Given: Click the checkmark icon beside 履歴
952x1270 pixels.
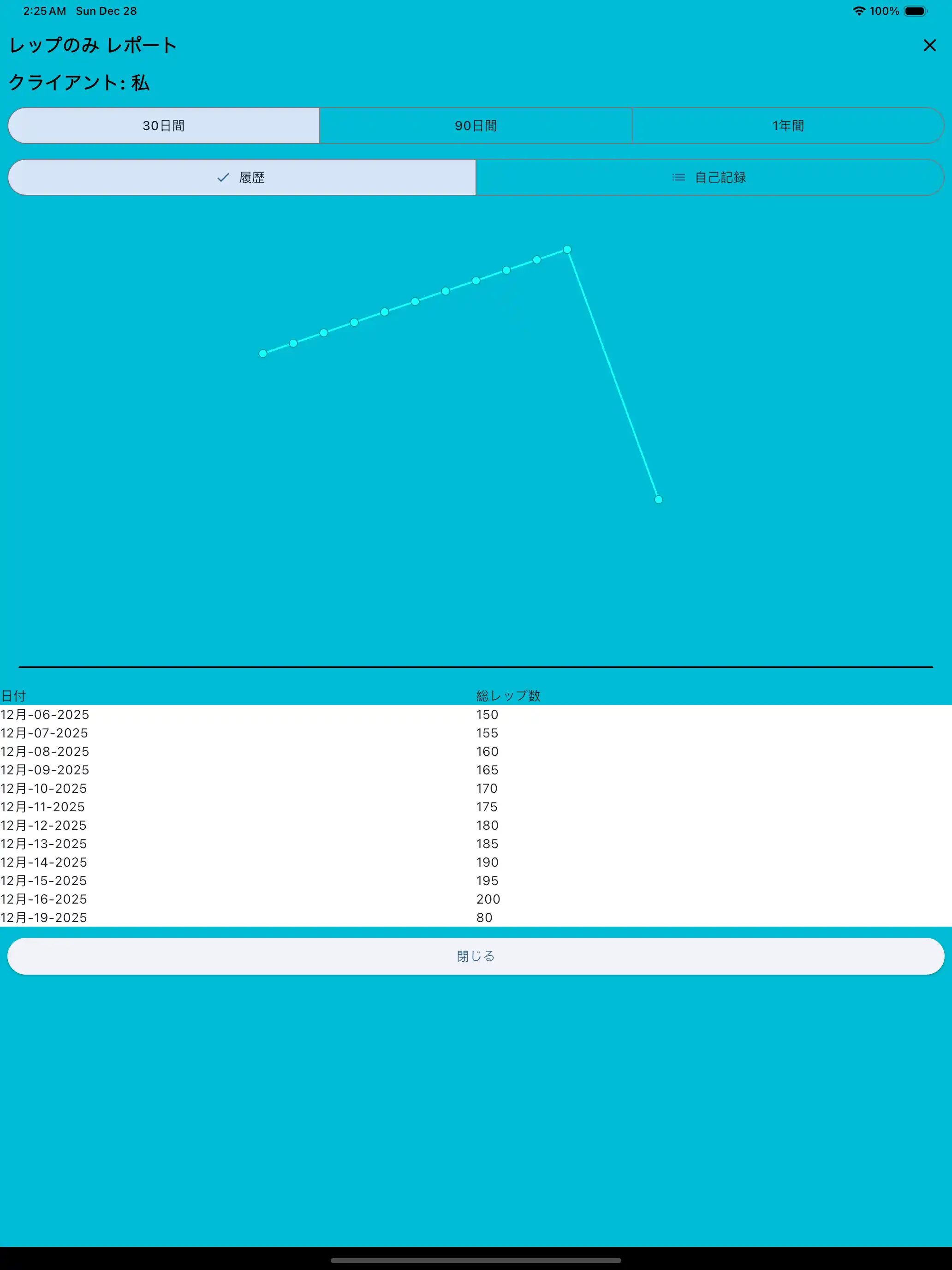Looking at the screenshot, I should point(223,177).
